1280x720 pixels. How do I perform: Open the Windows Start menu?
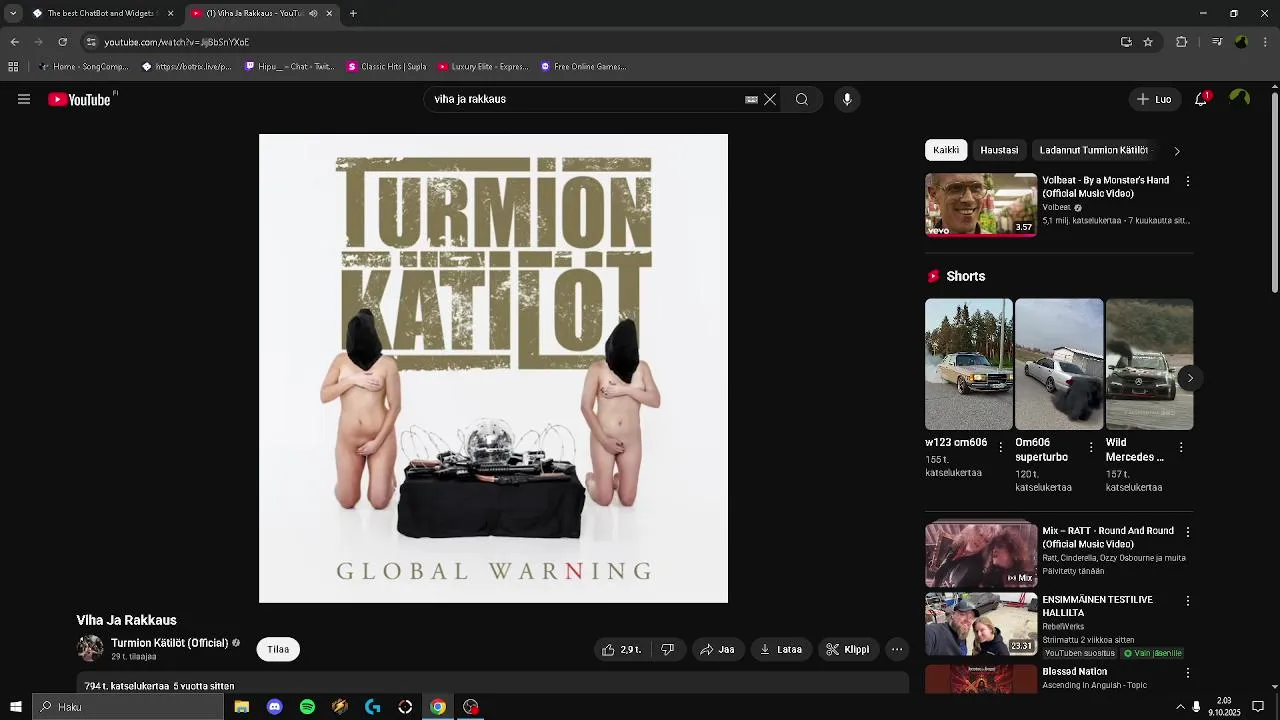pyautogui.click(x=15, y=707)
